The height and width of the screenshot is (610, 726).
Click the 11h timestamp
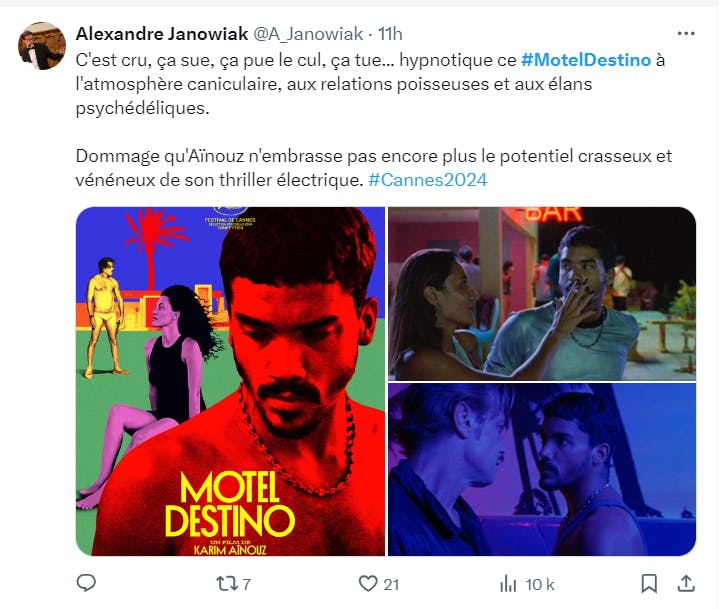click(x=390, y=34)
